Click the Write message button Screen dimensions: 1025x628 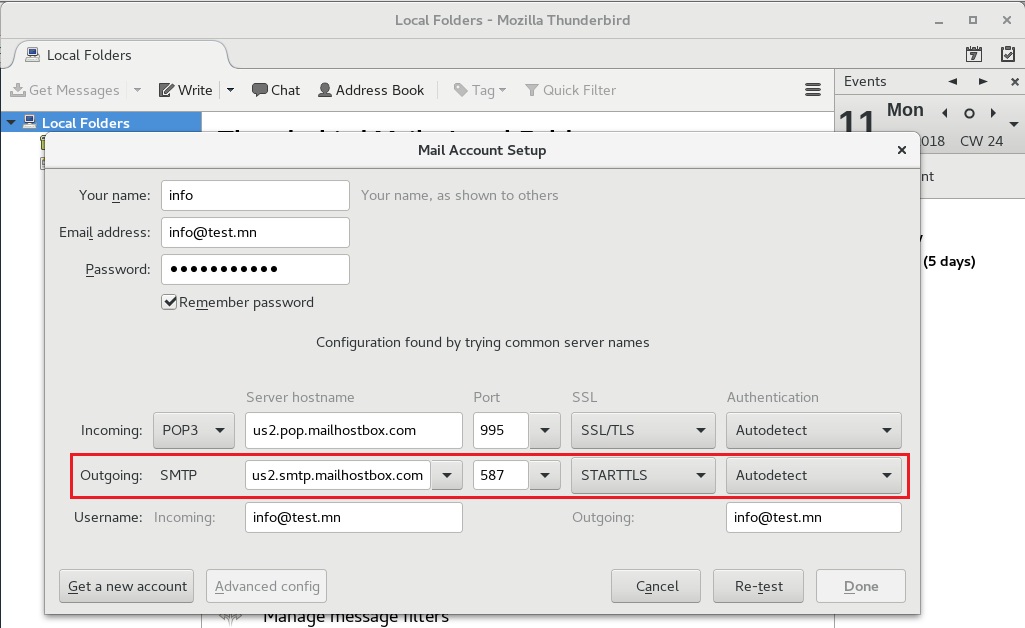[186, 90]
